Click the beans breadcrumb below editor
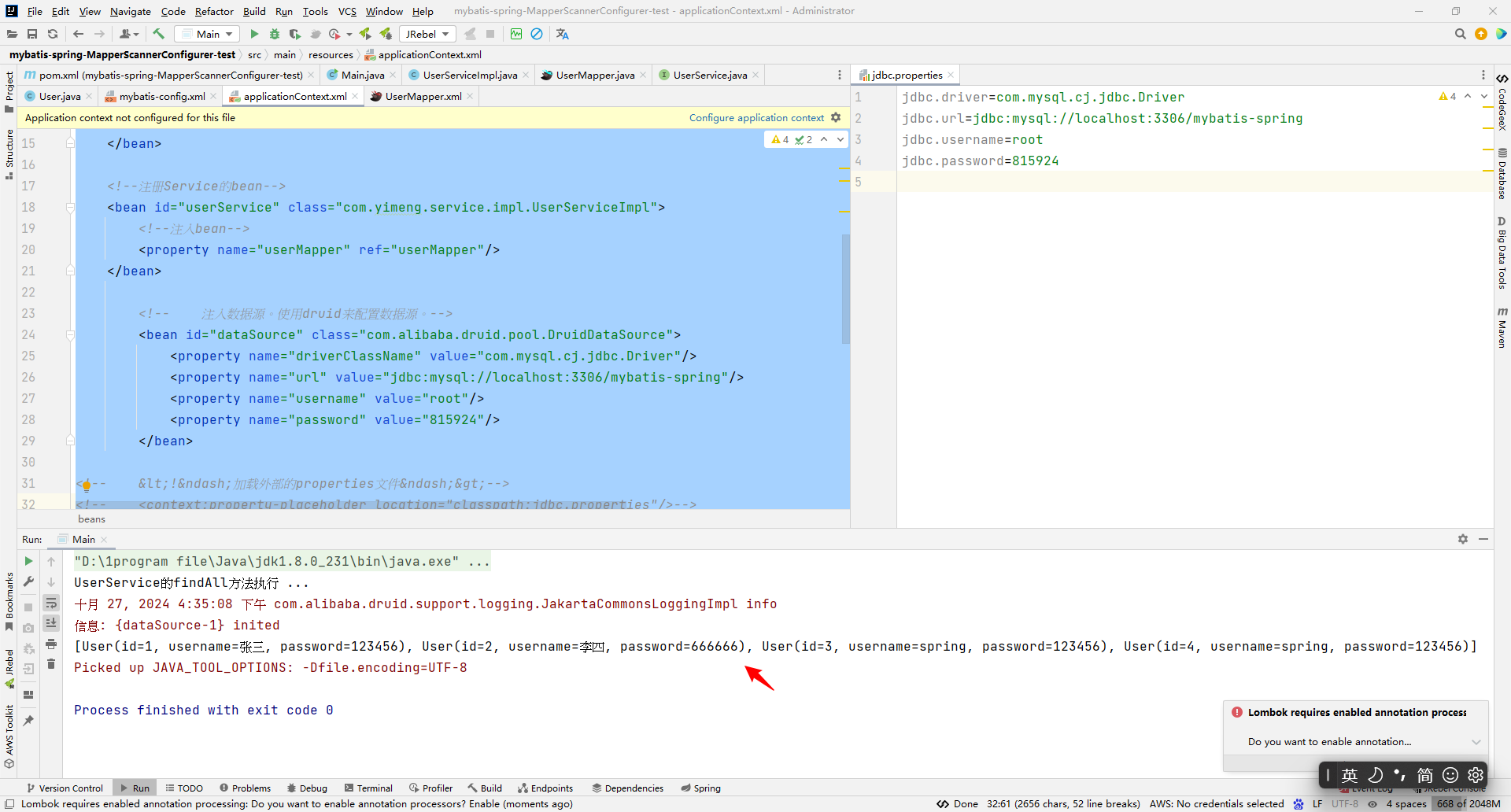Image resolution: width=1511 pixels, height=812 pixels. point(91,519)
